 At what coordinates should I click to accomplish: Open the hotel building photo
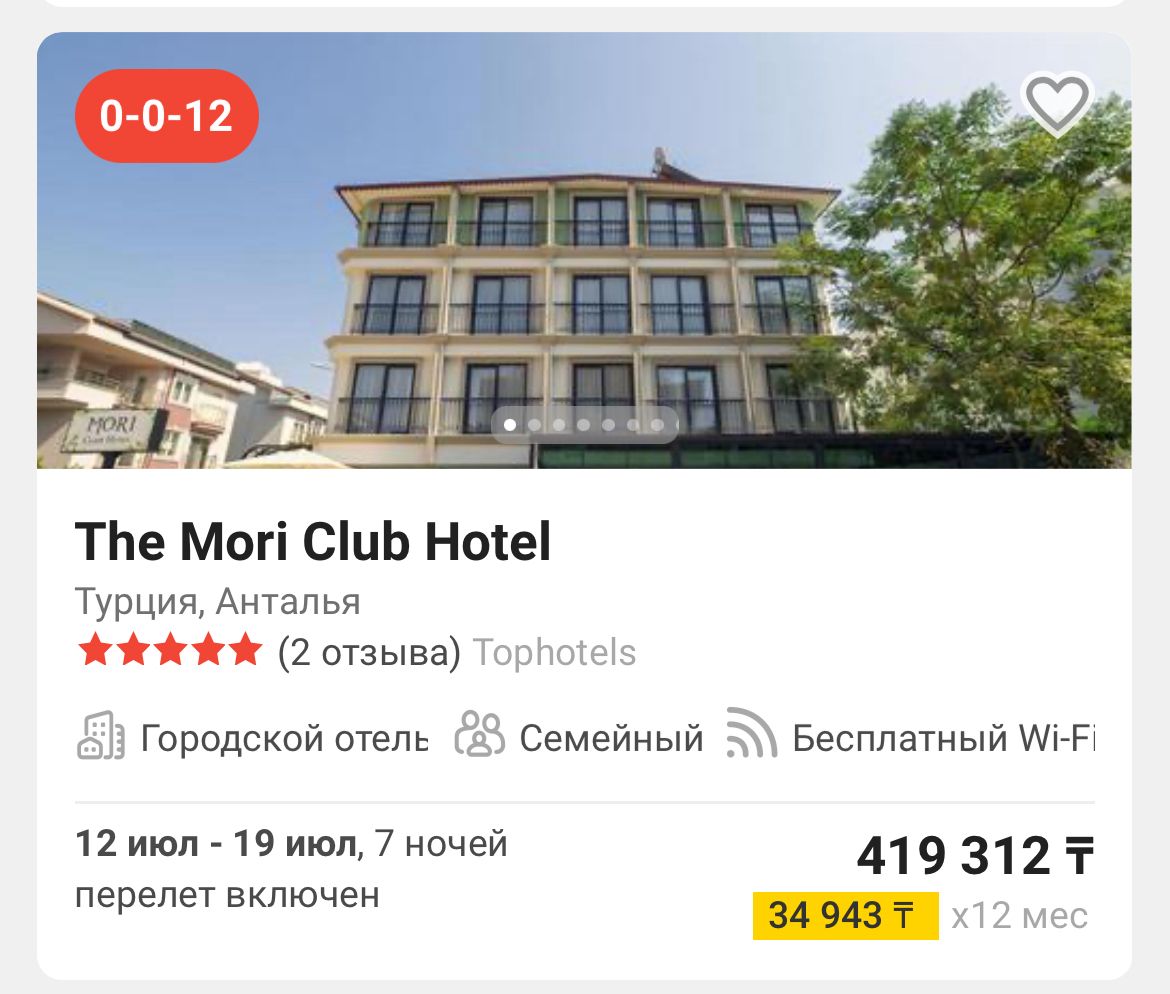[584, 250]
